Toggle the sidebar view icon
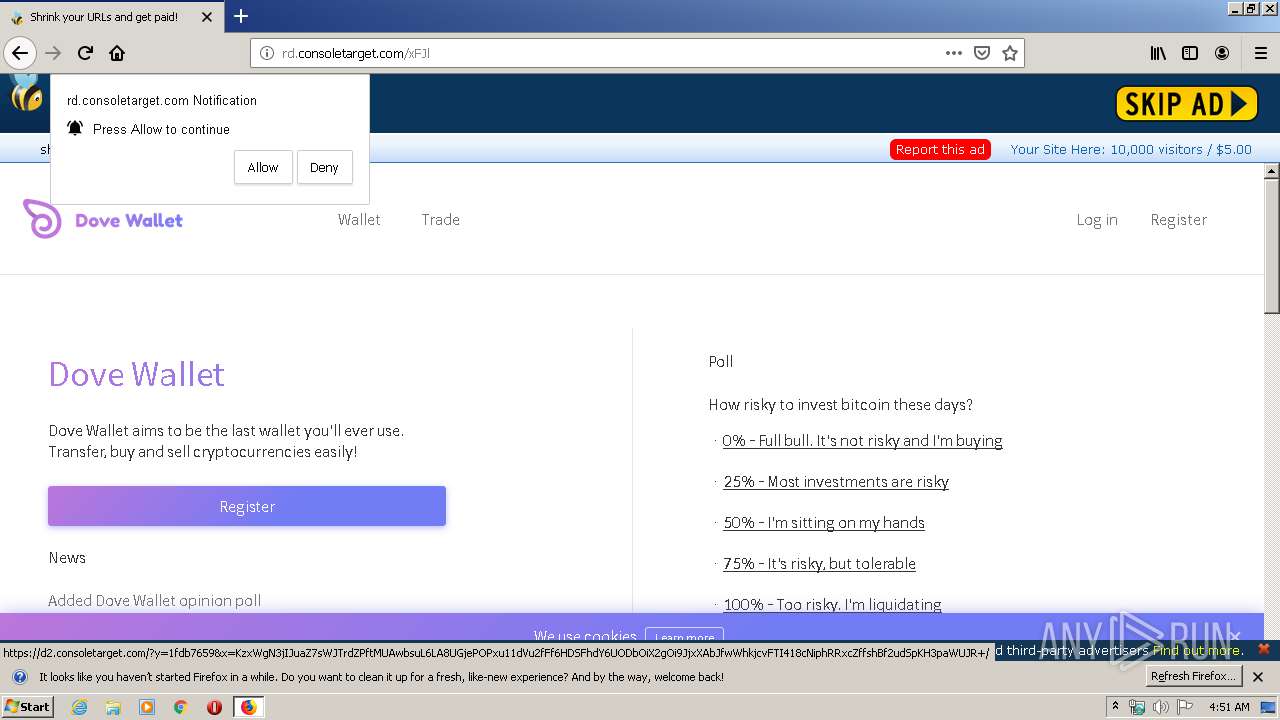The width and height of the screenshot is (1280, 720). click(1190, 53)
